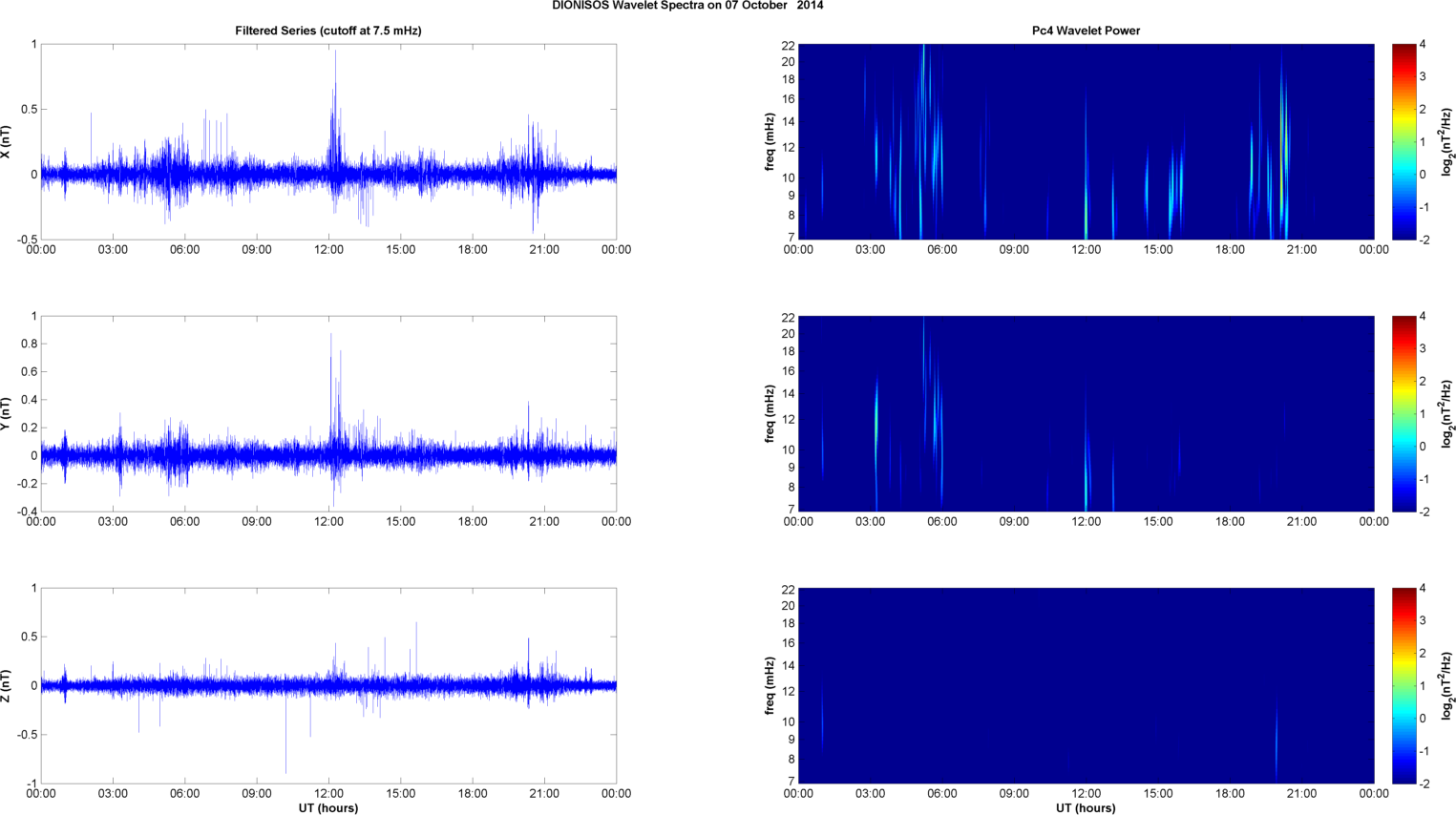Select the 'Pc4 Wavelet Power' heading

coord(1086,31)
